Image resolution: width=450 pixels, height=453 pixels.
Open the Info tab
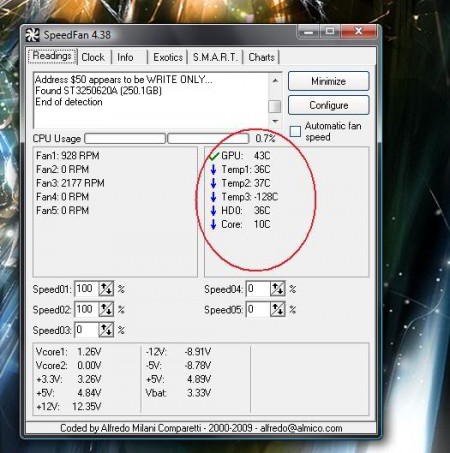coord(125,57)
